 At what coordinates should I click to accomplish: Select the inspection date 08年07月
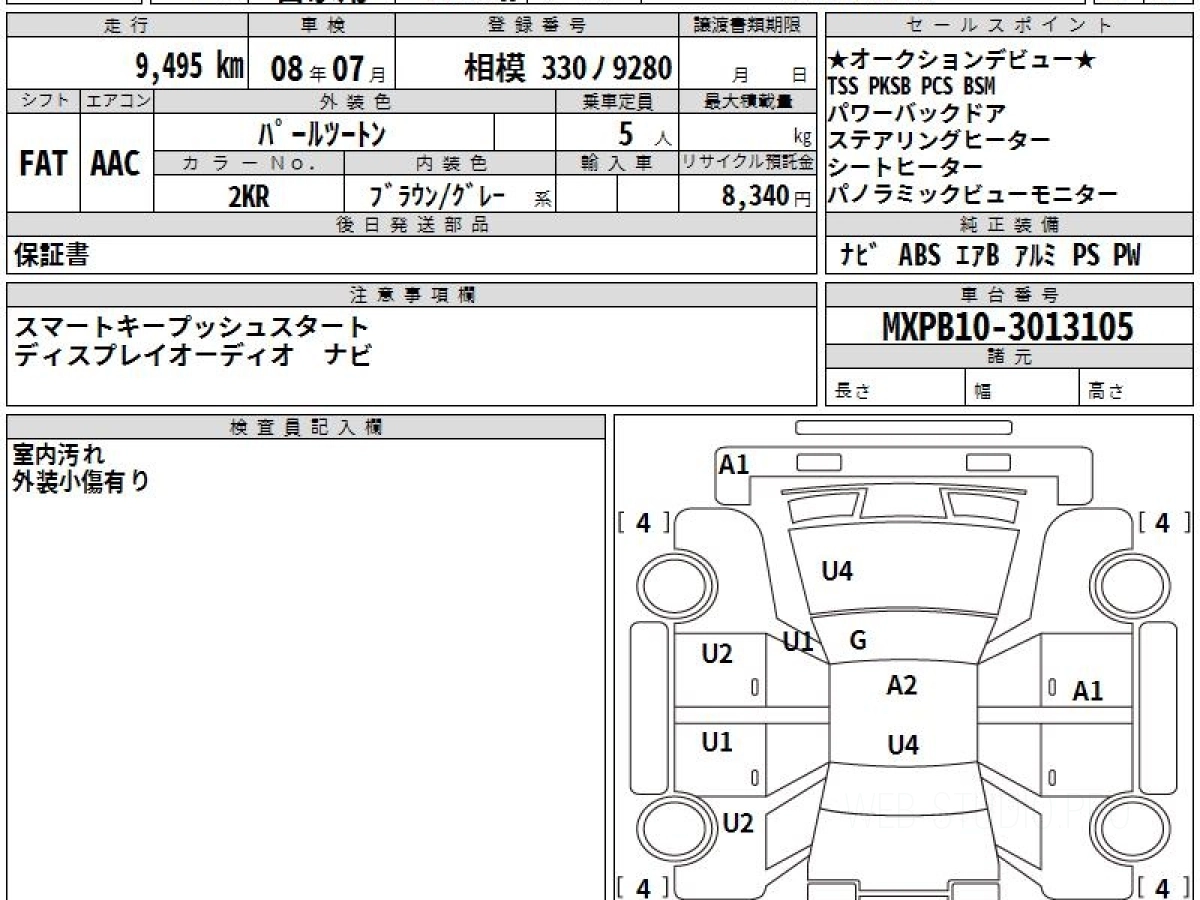coord(327,68)
